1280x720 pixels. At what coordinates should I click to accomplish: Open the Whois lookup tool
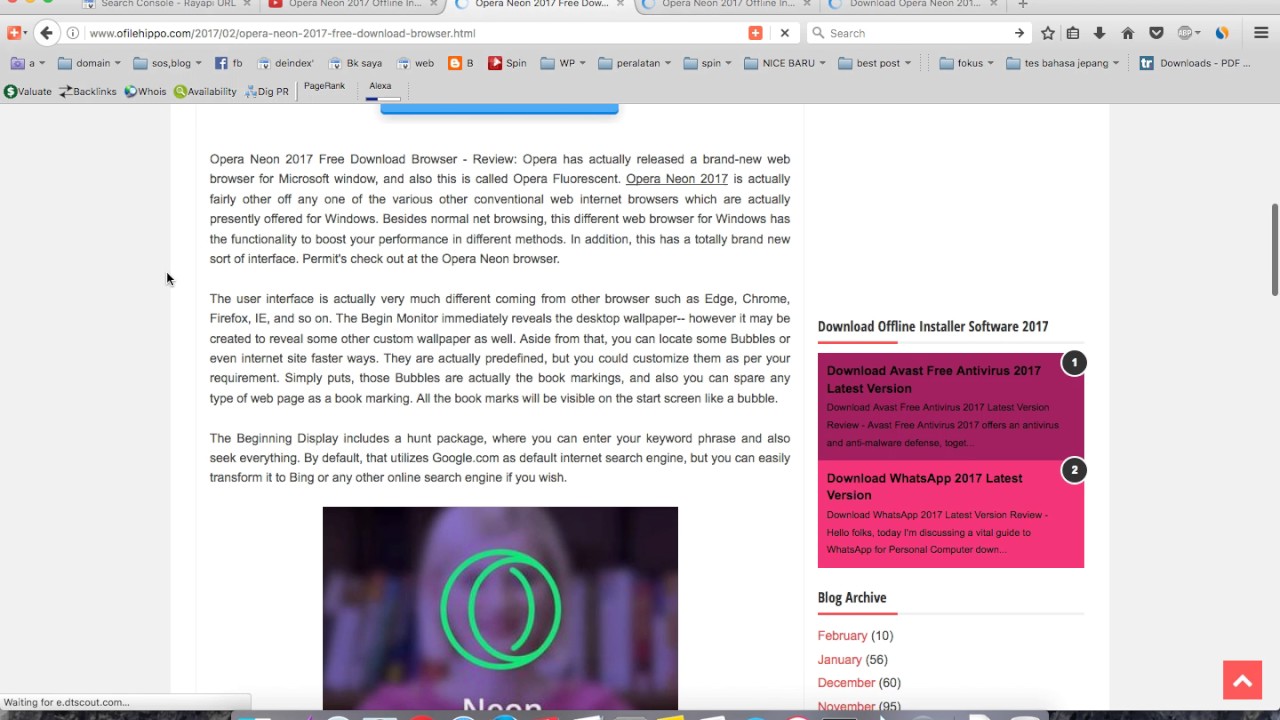(x=145, y=91)
